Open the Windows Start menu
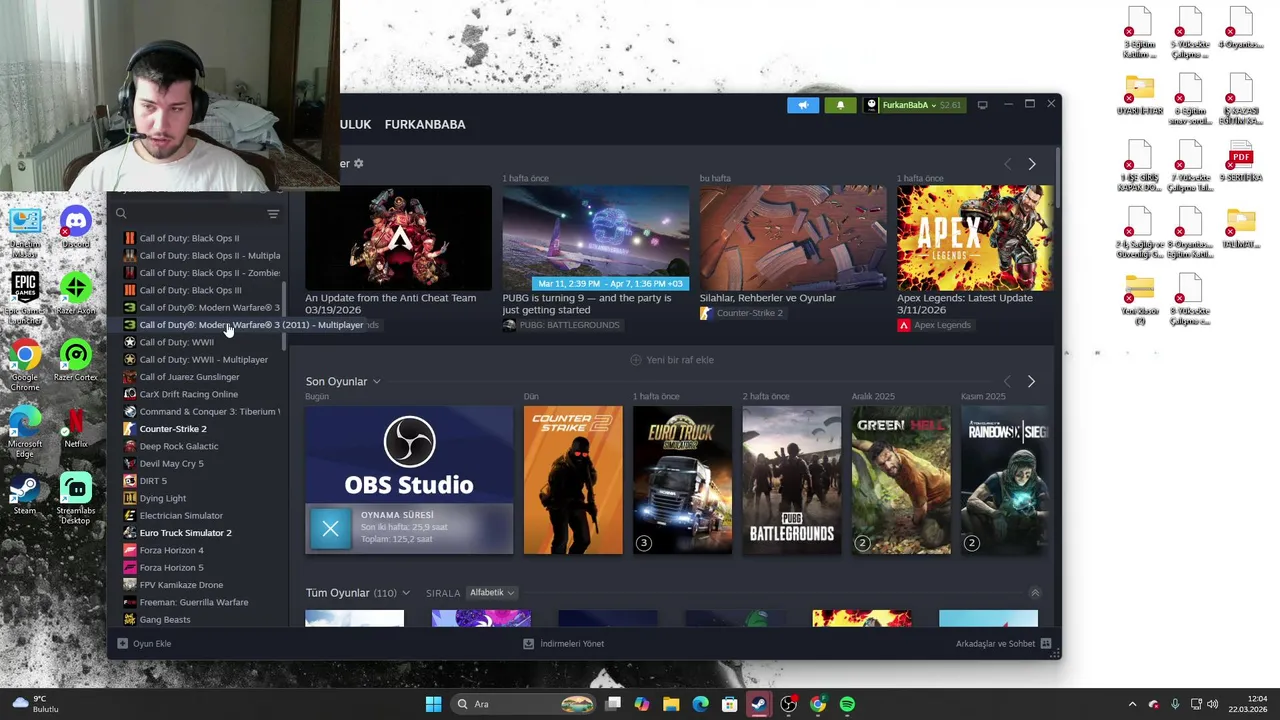This screenshot has height=720, width=1280. (x=433, y=704)
